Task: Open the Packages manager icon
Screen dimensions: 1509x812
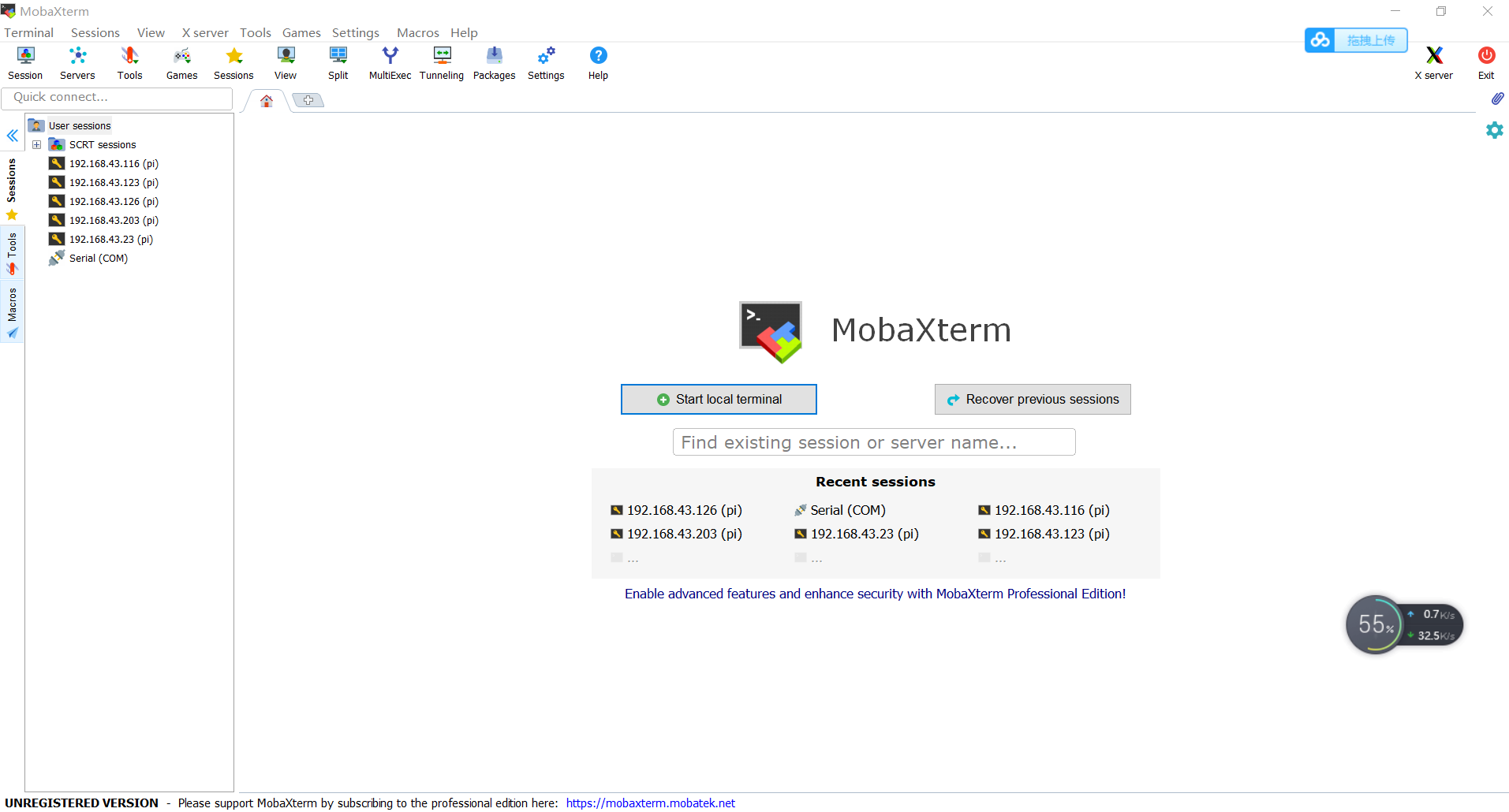Action: 493,62
